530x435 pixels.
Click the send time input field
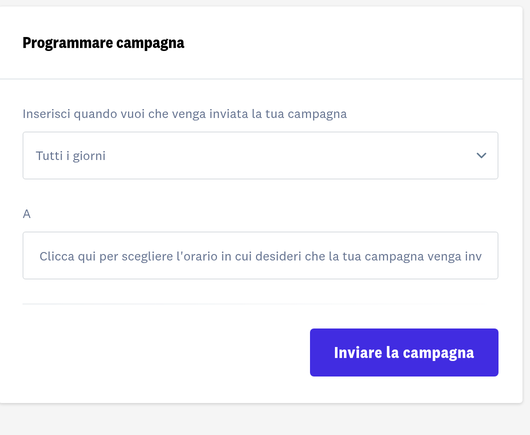260,256
